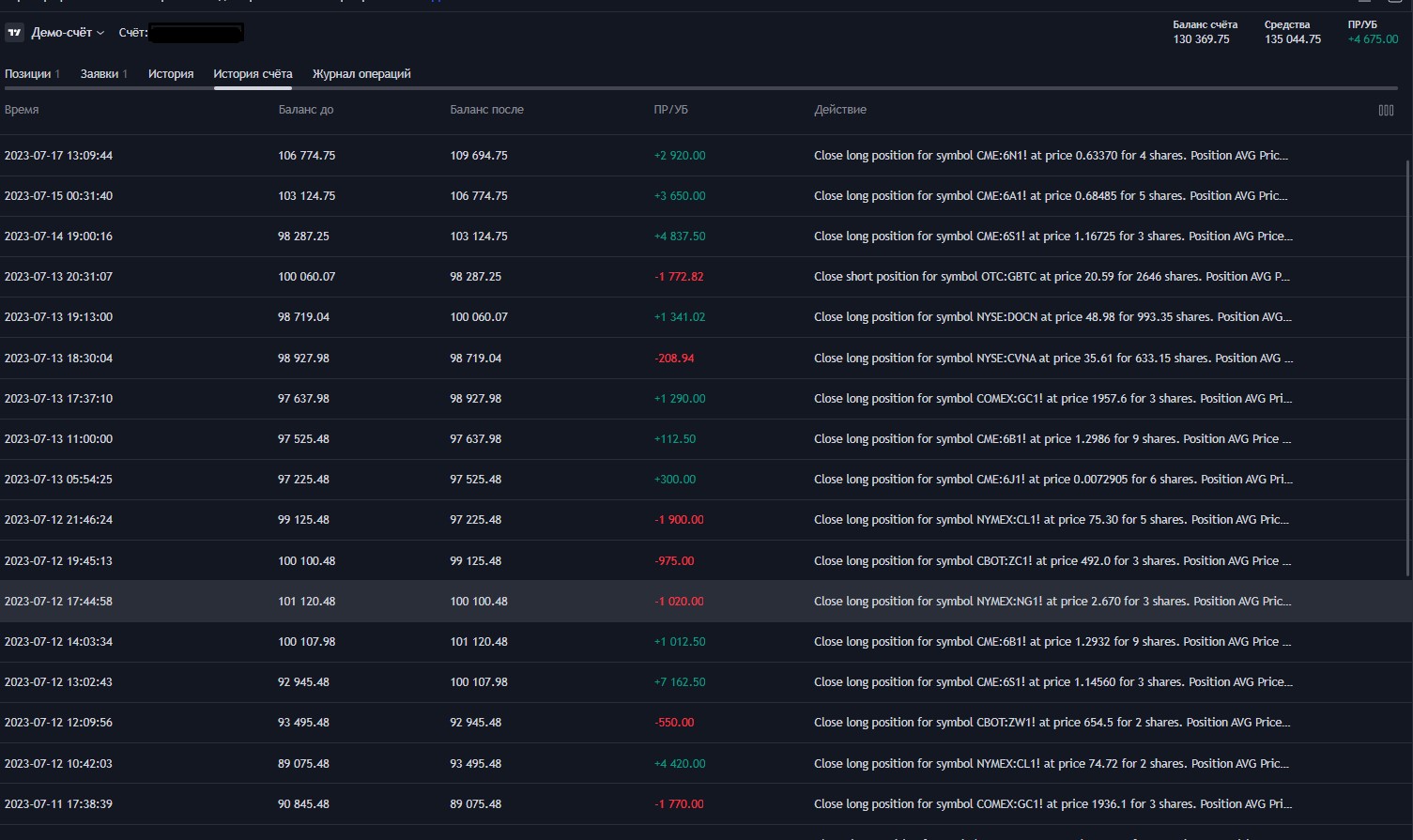Click balance-before value 92 945.48

pos(303,682)
